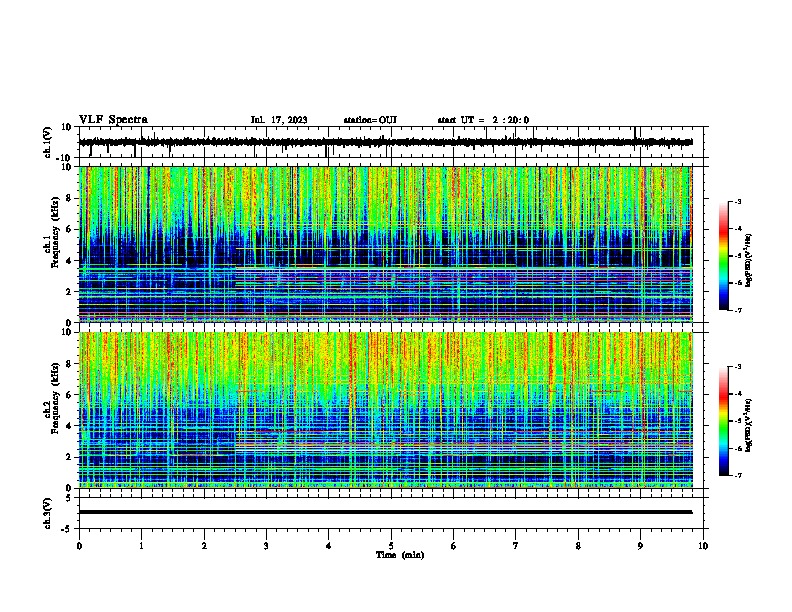Click the 8 kHz tick on ch.2 spectrogram
The width and height of the screenshot is (792, 612).
[x=69, y=364]
